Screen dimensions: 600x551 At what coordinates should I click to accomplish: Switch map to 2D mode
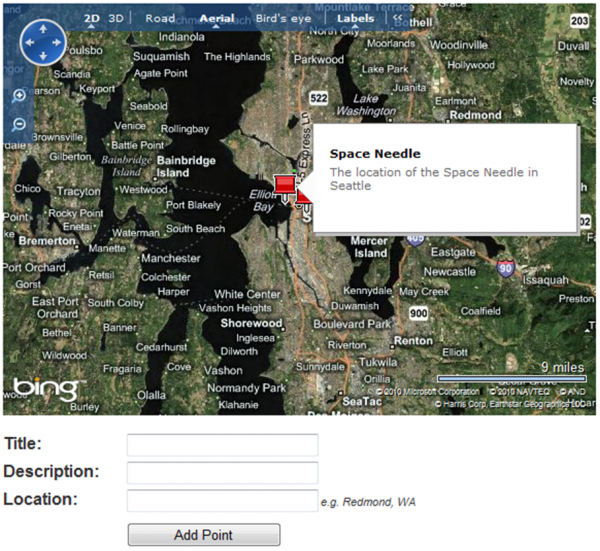pyautogui.click(x=92, y=18)
